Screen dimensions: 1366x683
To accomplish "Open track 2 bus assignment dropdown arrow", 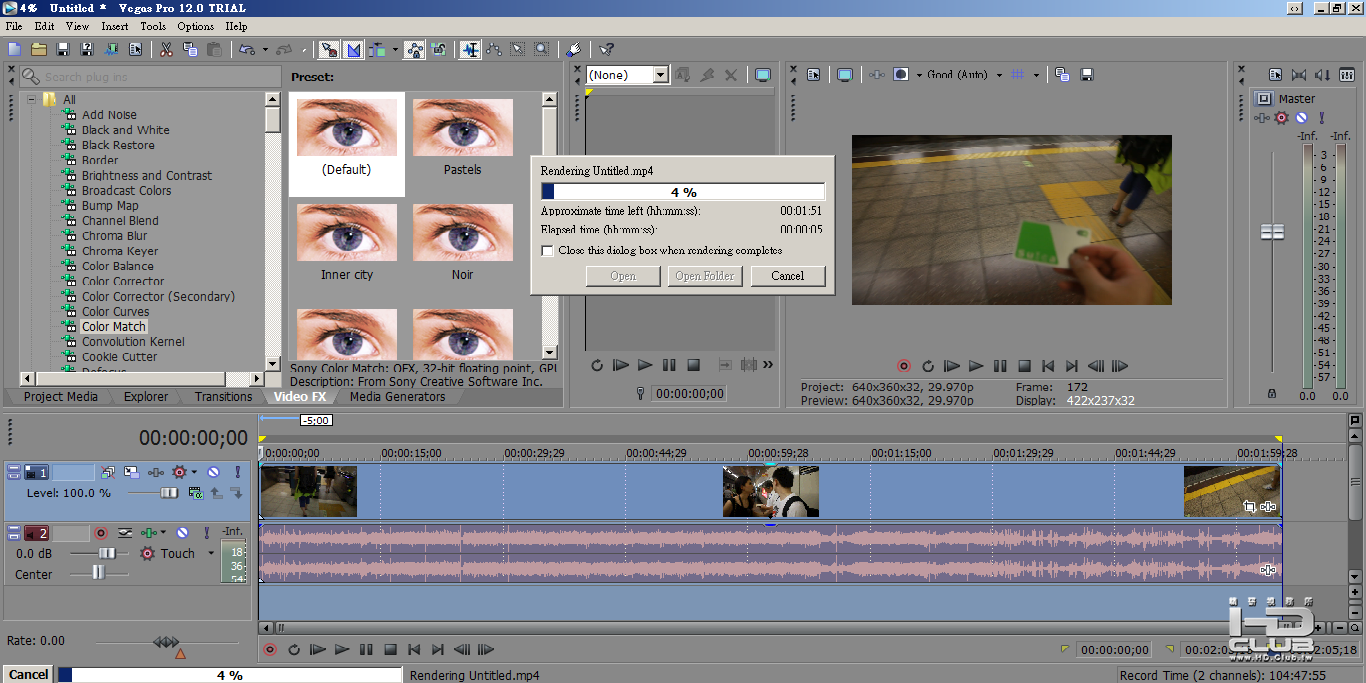I will tap(163, 533).
